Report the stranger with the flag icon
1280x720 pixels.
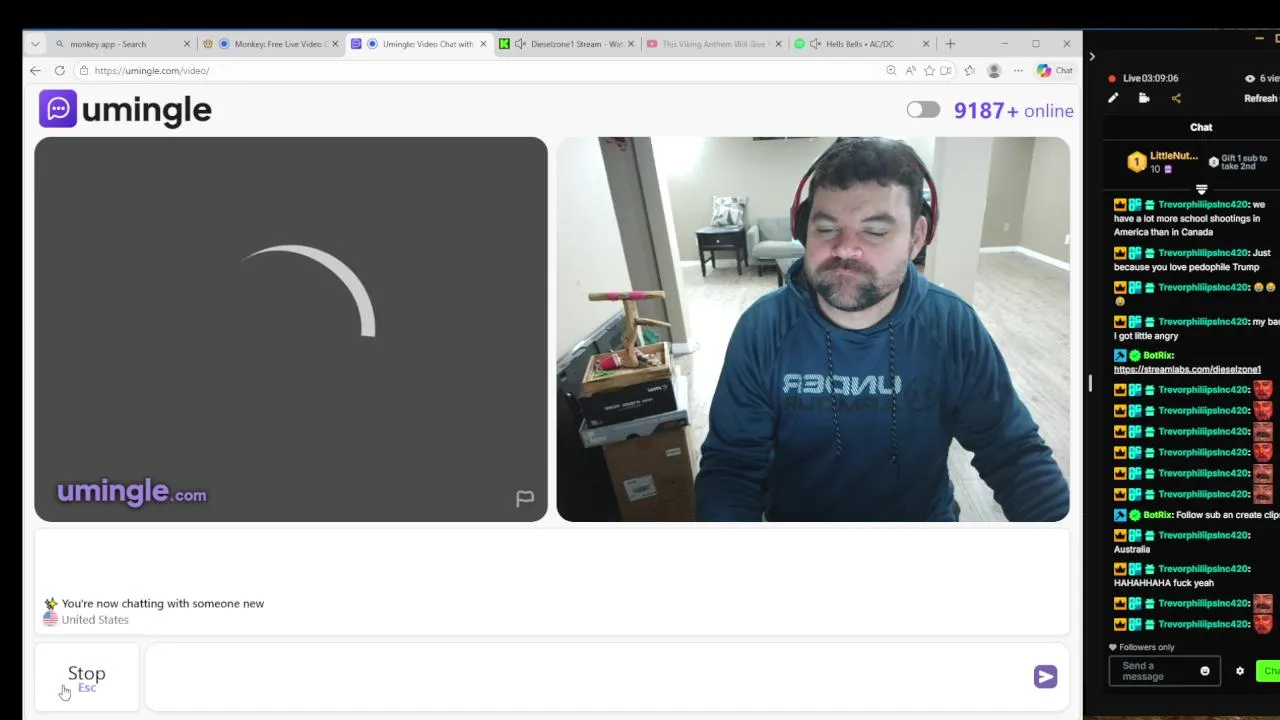[525, 498]
